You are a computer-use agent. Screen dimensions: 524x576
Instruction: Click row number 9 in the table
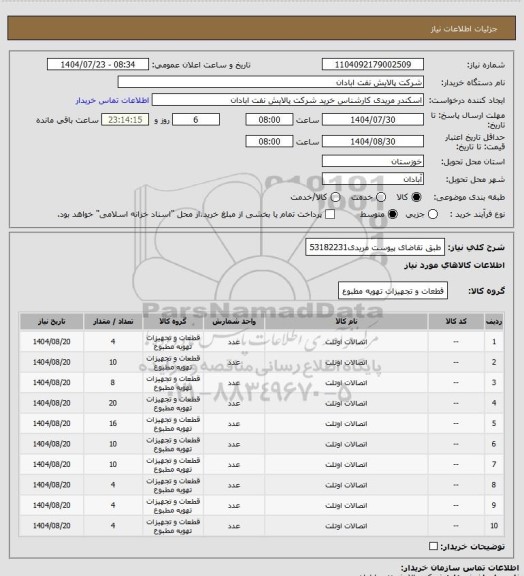(494, 505)
